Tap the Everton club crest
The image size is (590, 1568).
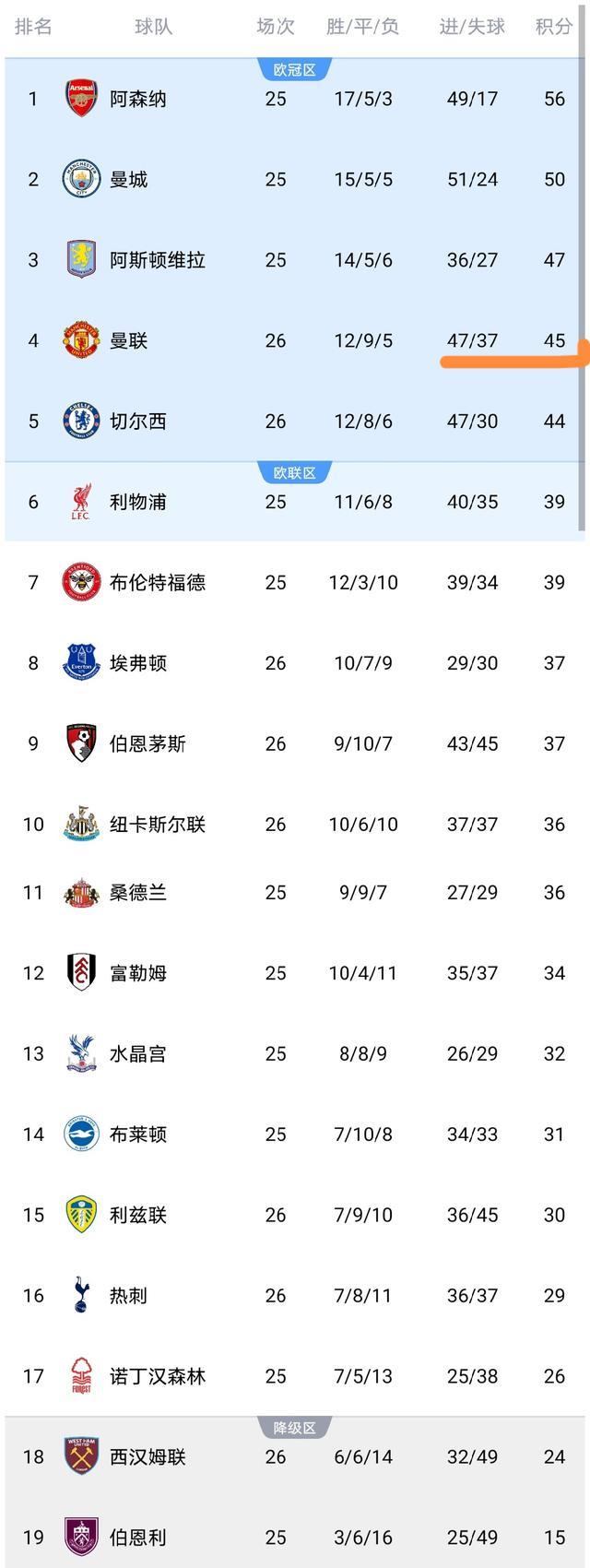pos(81,663)
